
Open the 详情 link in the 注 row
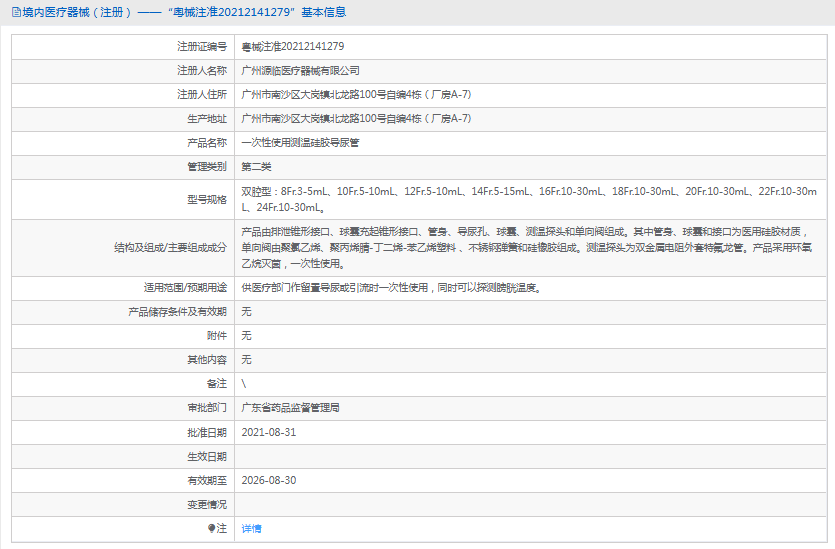click(x=251, y=528)
